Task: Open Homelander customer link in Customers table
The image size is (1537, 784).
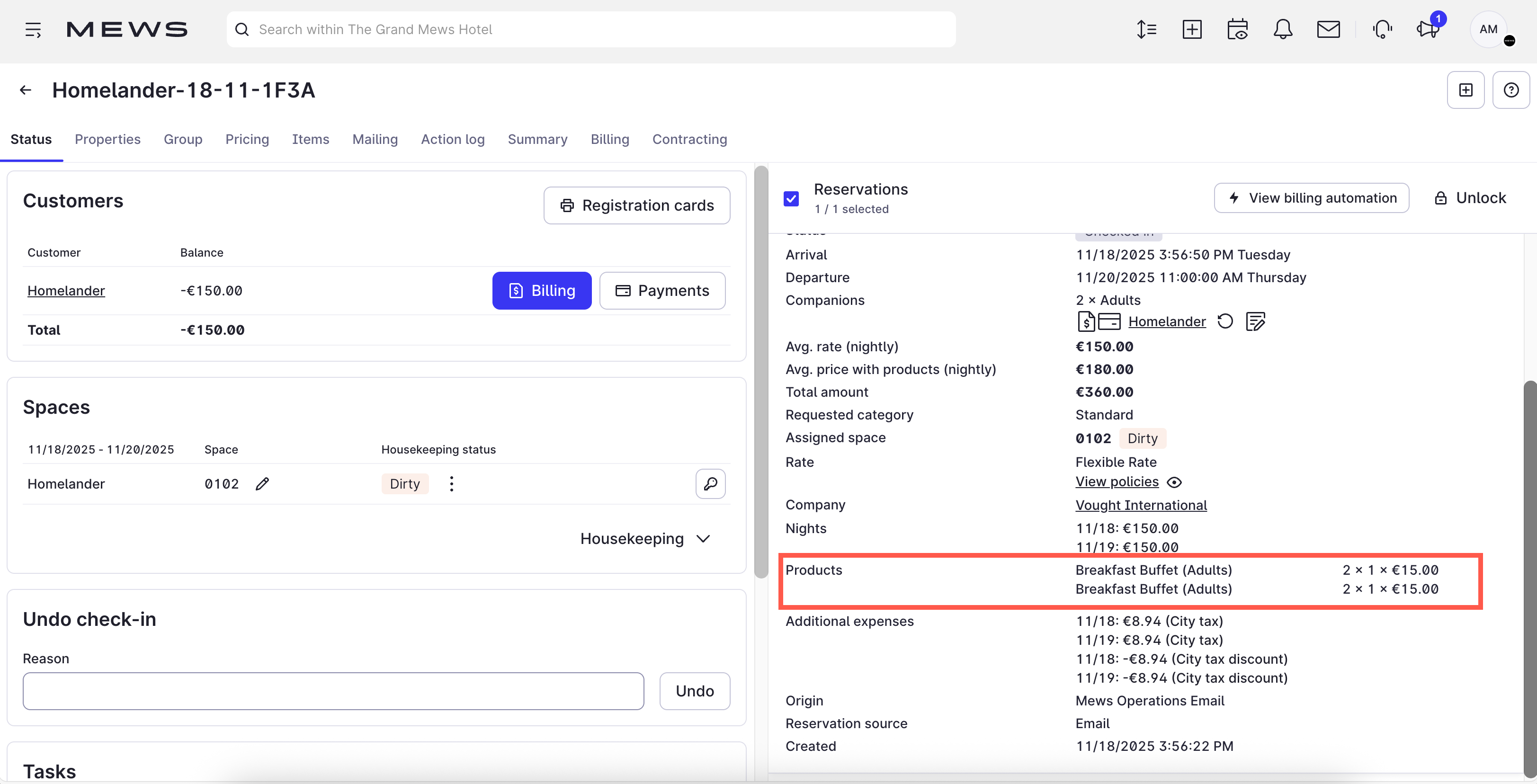Action: (x=66, y=291)
